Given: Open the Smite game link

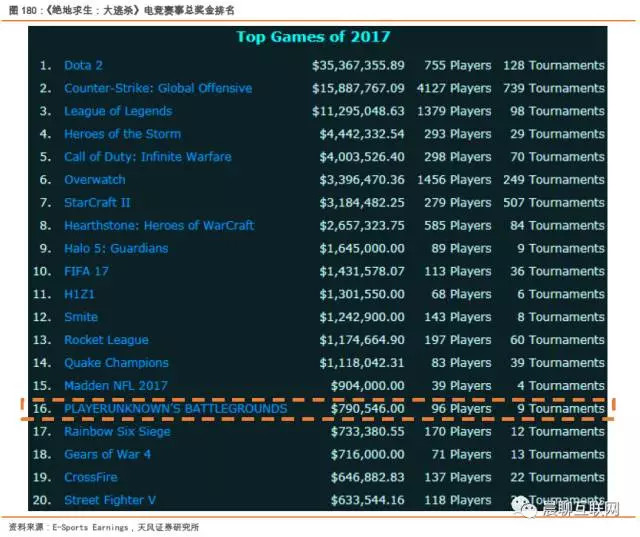Looking at the screenshot, I should tap(81, 317).
